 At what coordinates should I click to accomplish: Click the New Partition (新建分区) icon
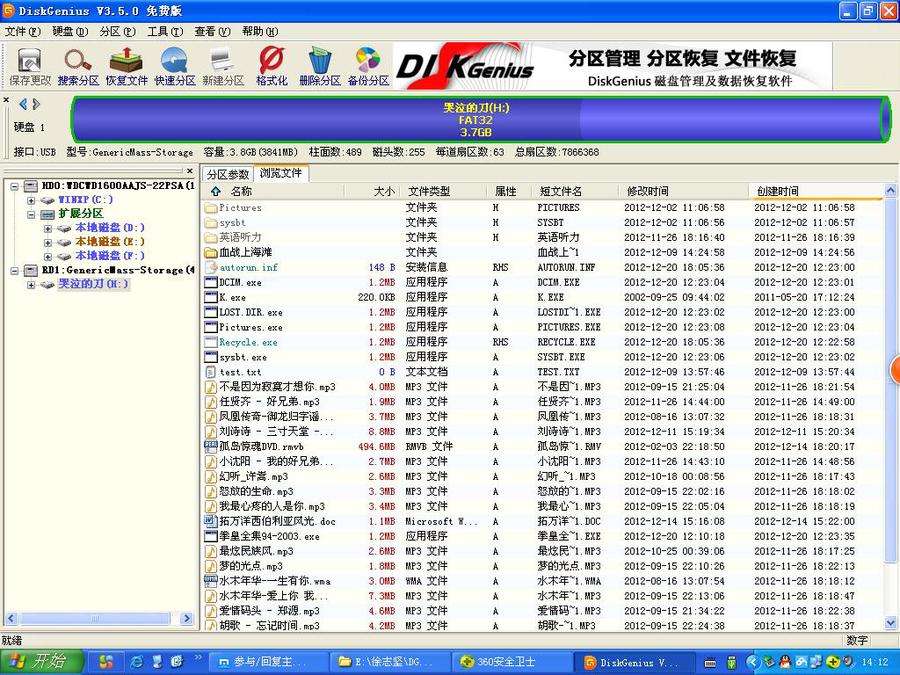[223, 67]
